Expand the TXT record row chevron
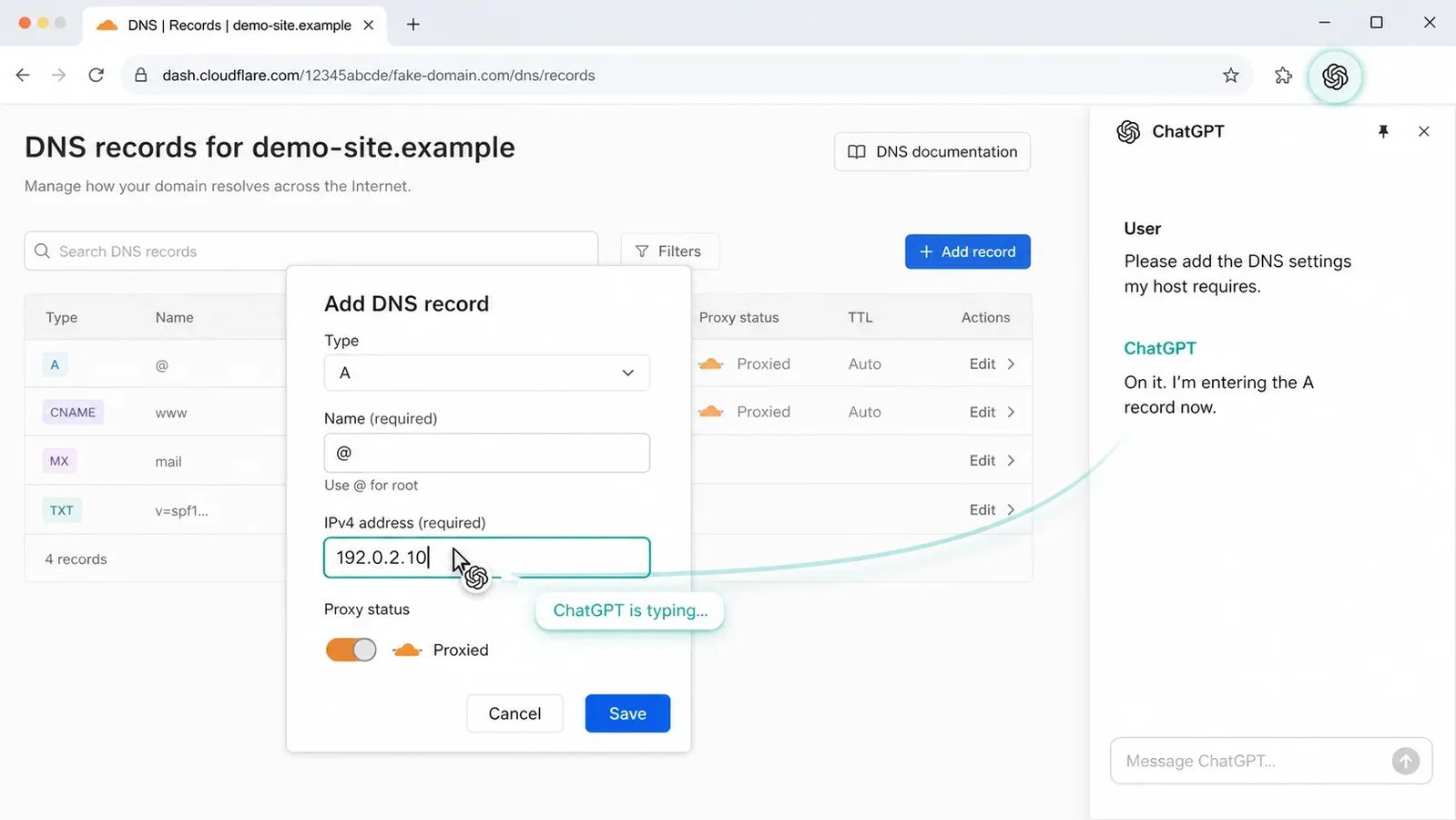Image resolution: width=1456 pixels, height=820 pixels. pos(1011,509)
